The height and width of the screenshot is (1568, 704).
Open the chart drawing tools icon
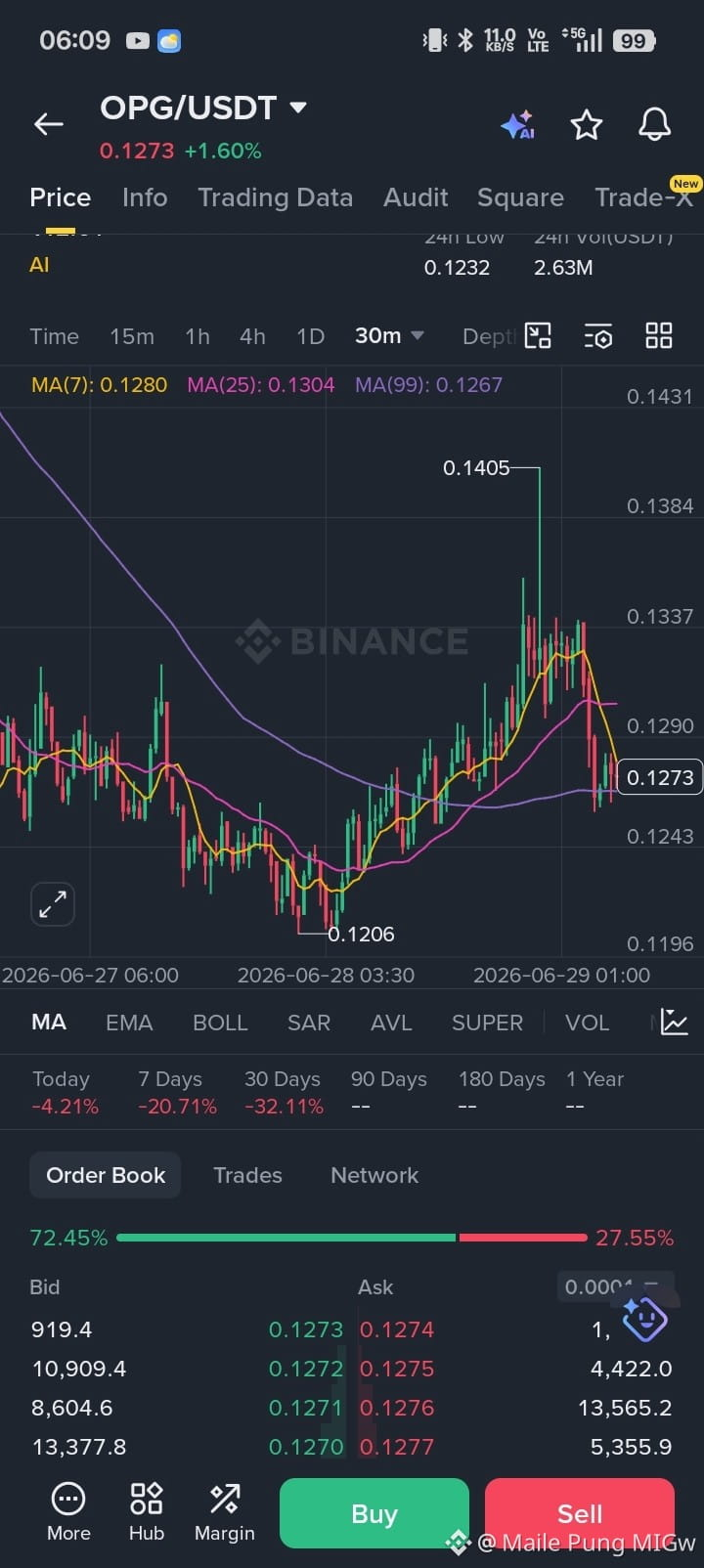(x=538, y=336)
